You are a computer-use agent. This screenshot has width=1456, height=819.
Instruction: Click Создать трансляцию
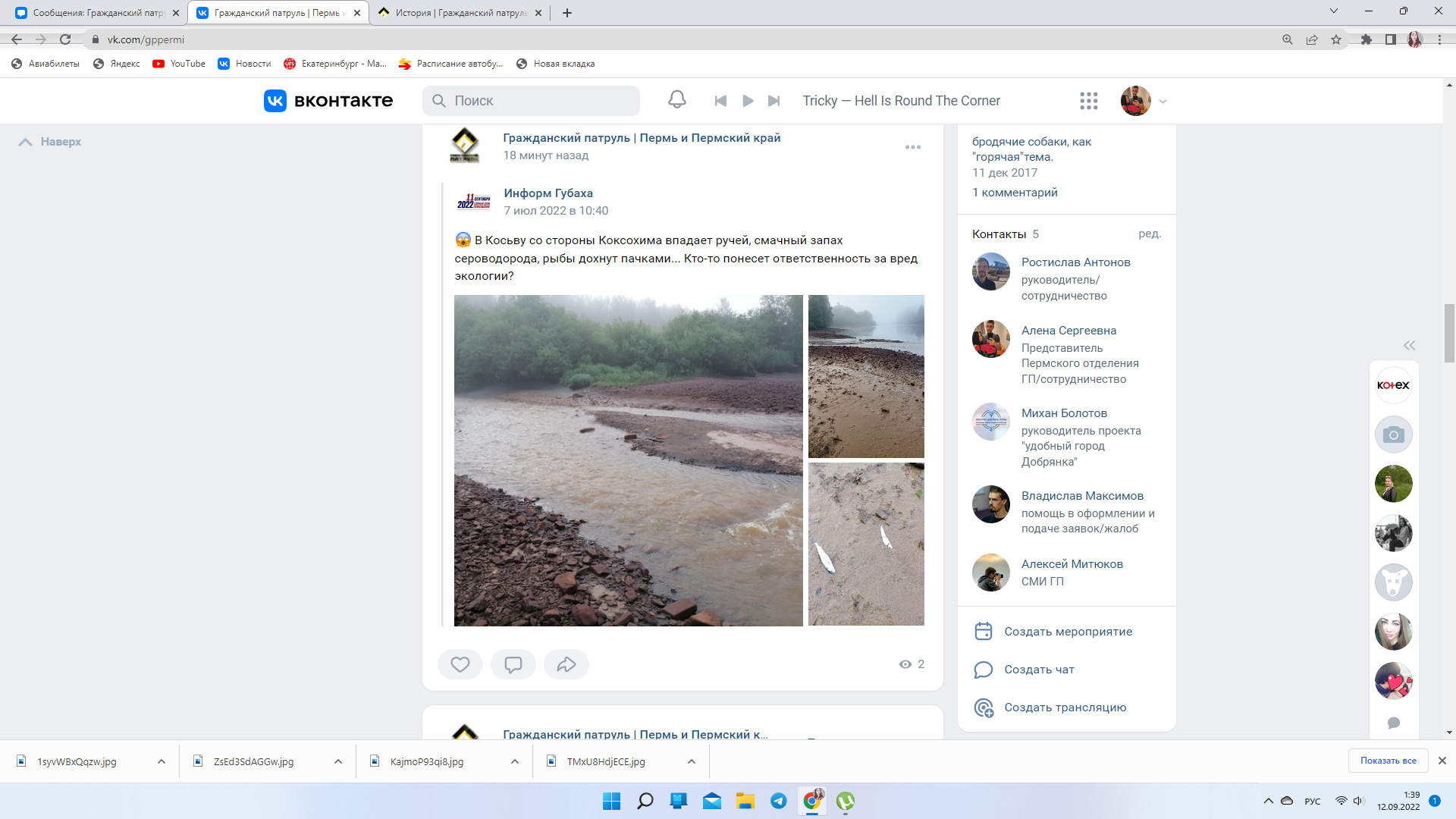coord(1067,708)
